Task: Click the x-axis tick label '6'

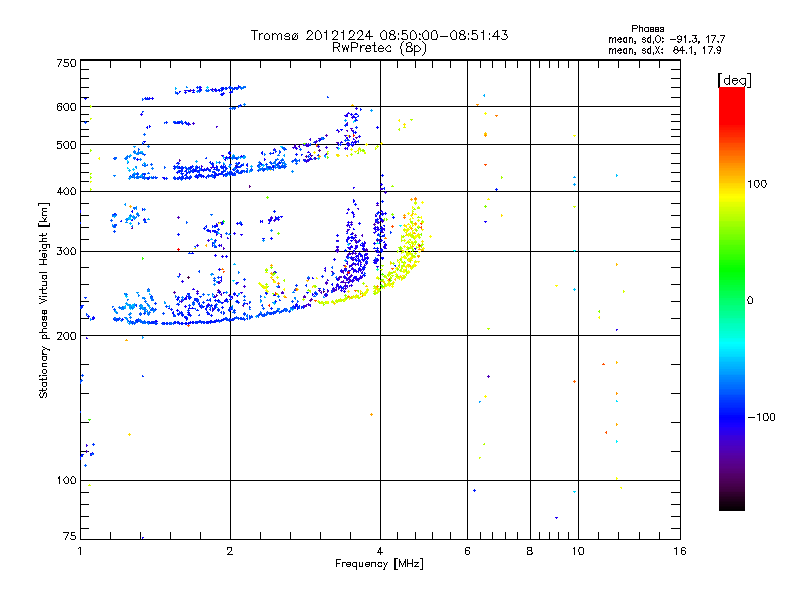Action: point(467,551)
